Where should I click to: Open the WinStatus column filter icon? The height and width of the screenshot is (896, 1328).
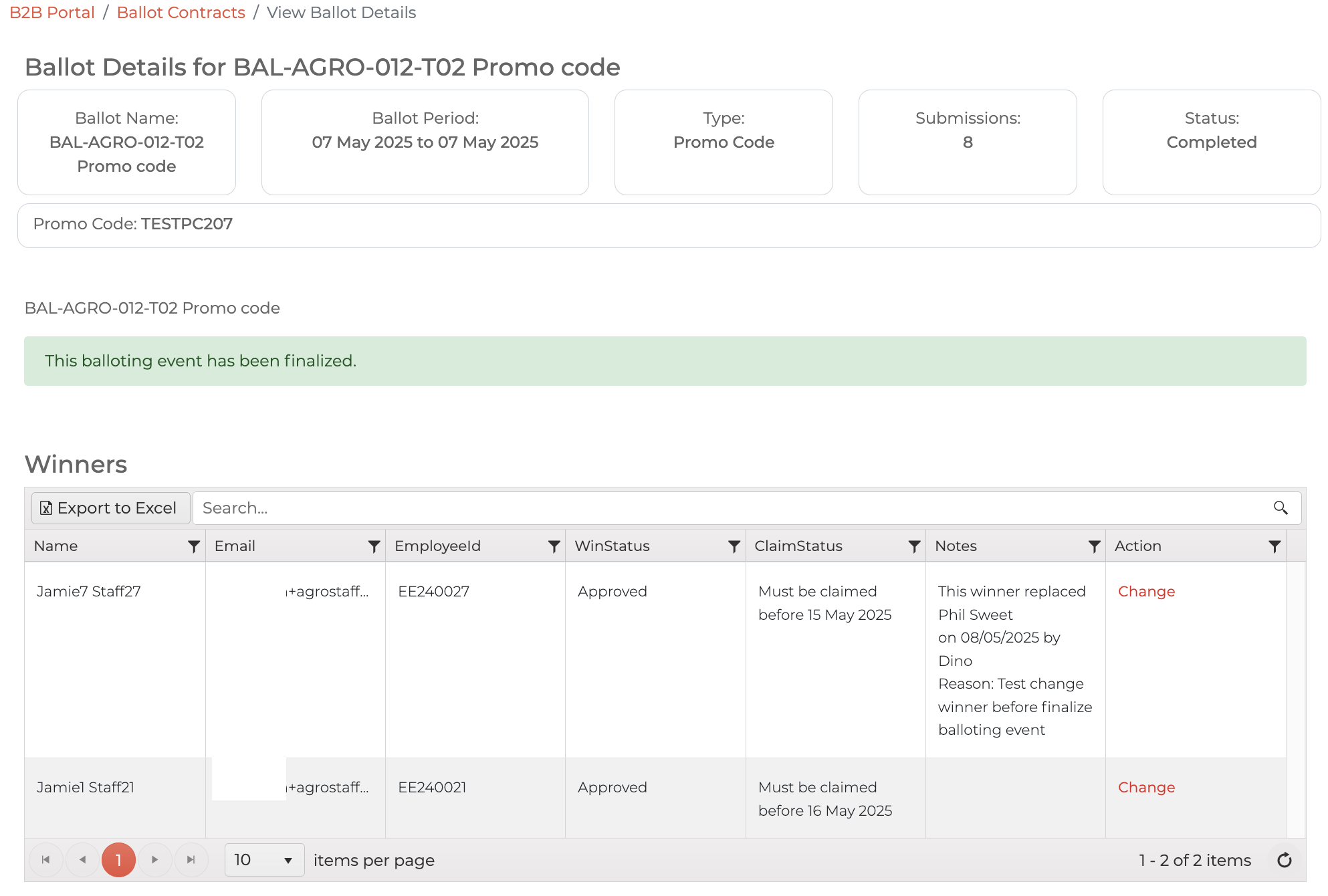pos(734,546)
